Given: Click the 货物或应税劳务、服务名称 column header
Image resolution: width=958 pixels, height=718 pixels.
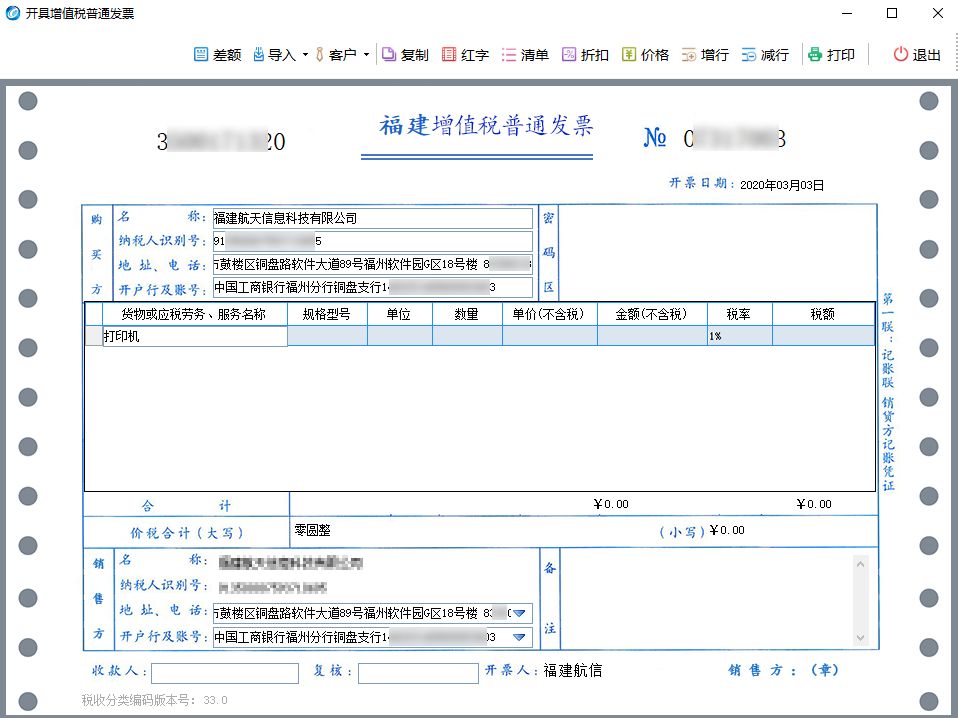Looking at the screenshot, I should pyautogui.click(x=194, y=314).
